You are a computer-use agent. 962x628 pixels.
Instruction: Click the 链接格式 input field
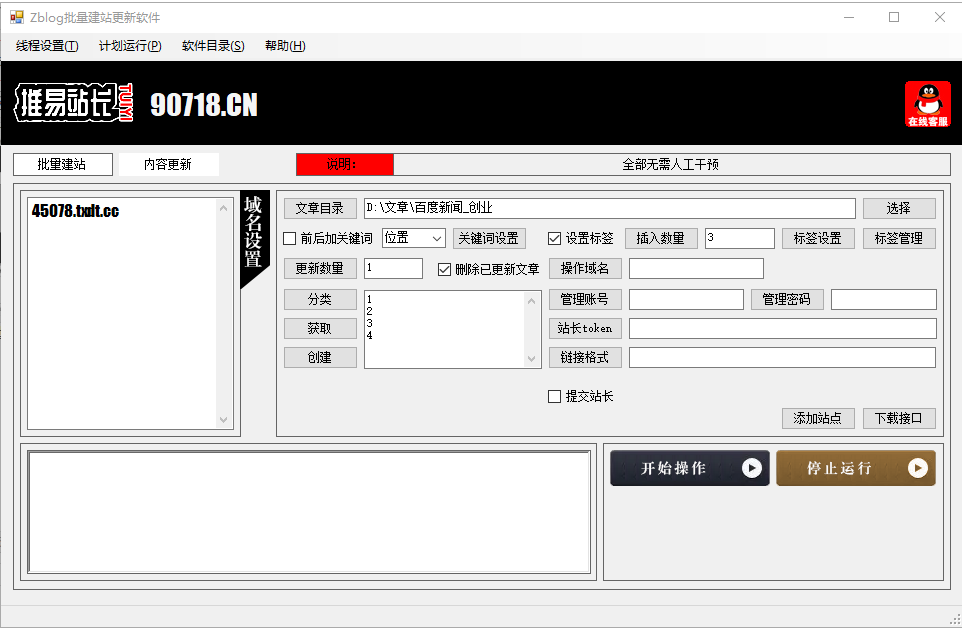click(x=782, y=358)
